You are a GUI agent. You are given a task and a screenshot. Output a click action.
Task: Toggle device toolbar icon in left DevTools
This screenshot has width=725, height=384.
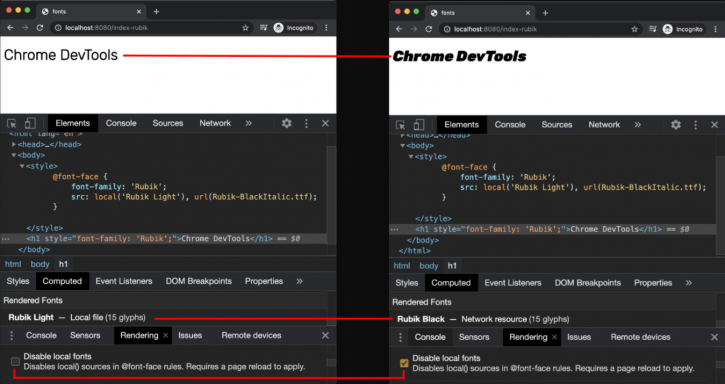(x=30, y=123)
